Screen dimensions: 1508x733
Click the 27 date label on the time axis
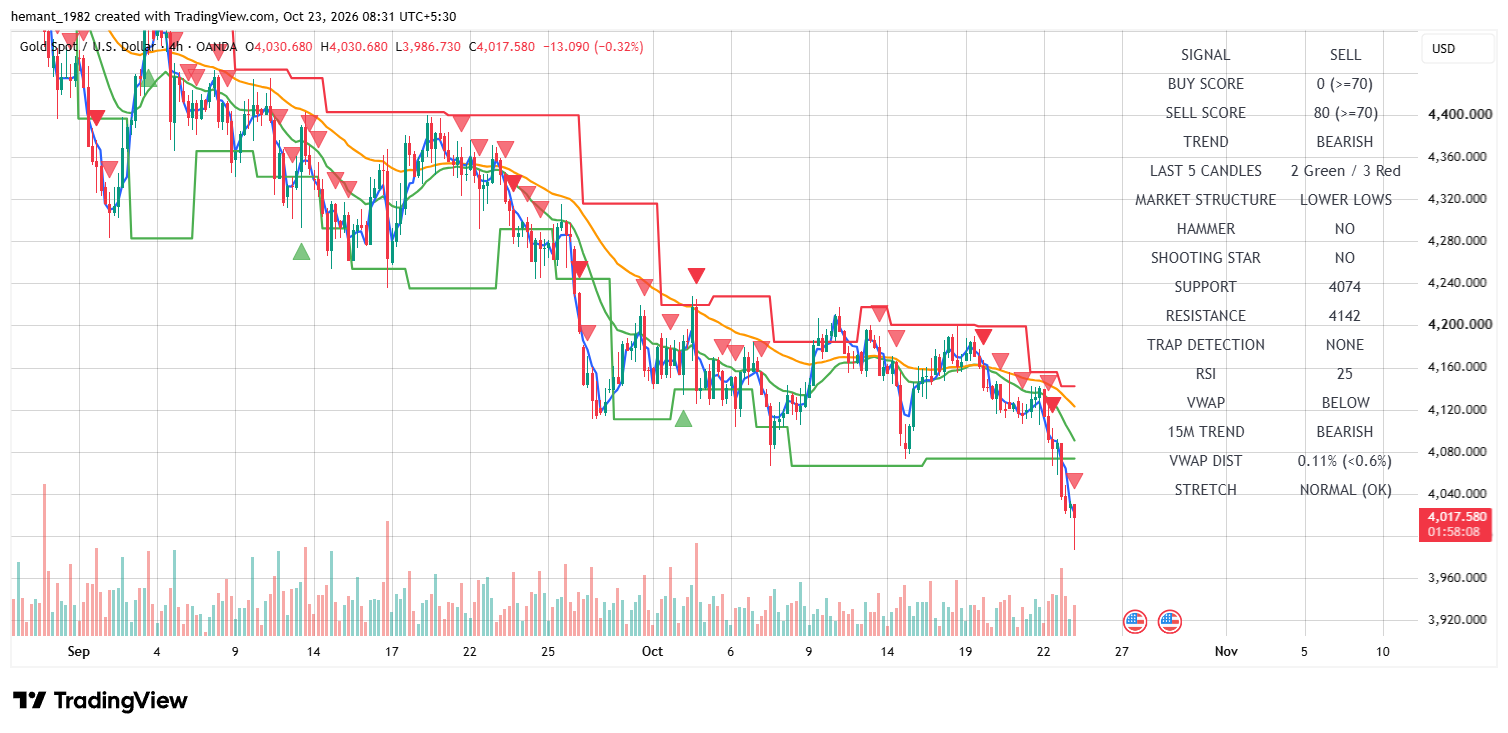pos(1121,651)
